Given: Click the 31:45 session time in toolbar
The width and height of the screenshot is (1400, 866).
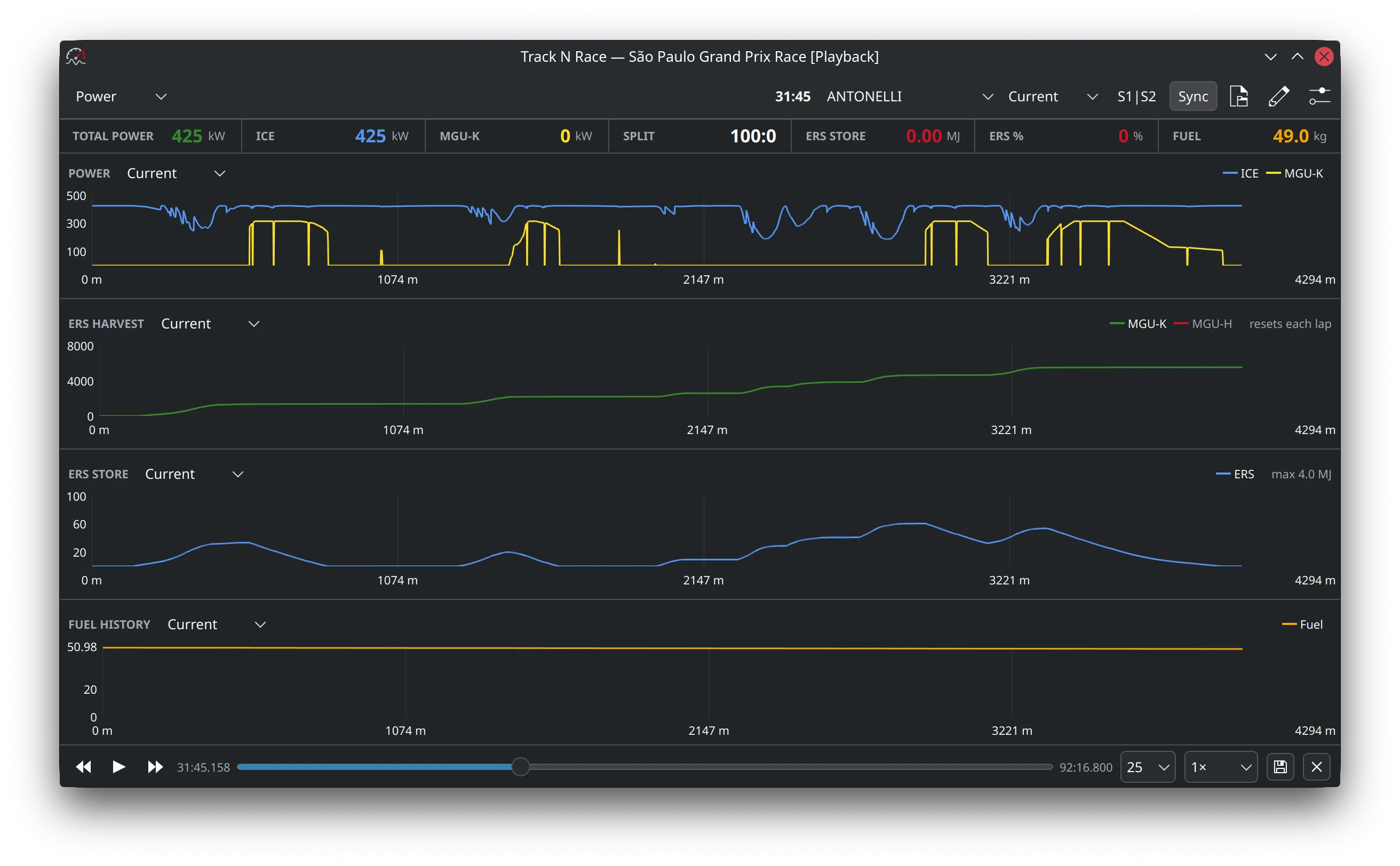Looking at the screenshot, I should (792, 96).
